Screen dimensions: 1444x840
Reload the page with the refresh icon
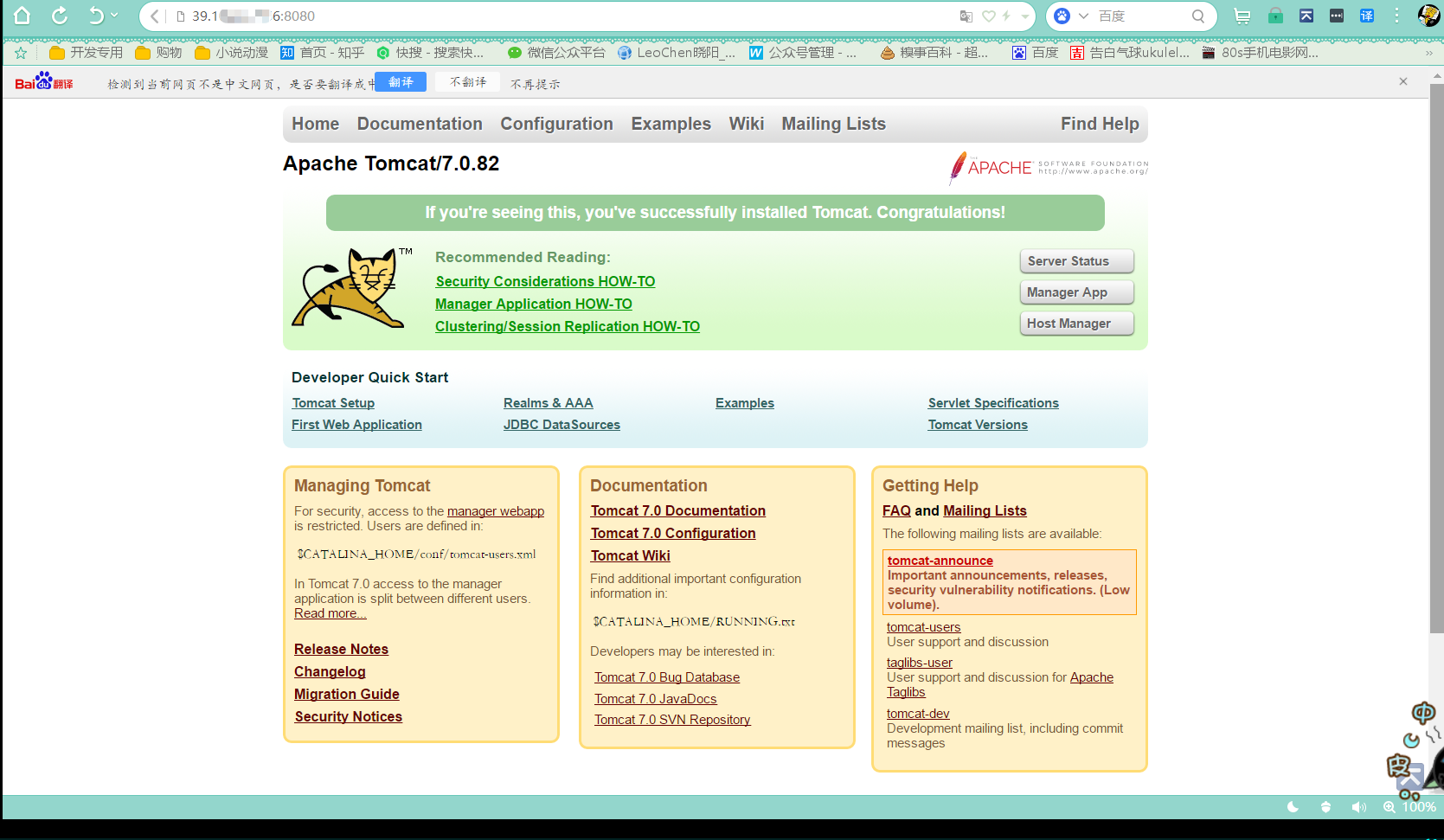(60, 16)
